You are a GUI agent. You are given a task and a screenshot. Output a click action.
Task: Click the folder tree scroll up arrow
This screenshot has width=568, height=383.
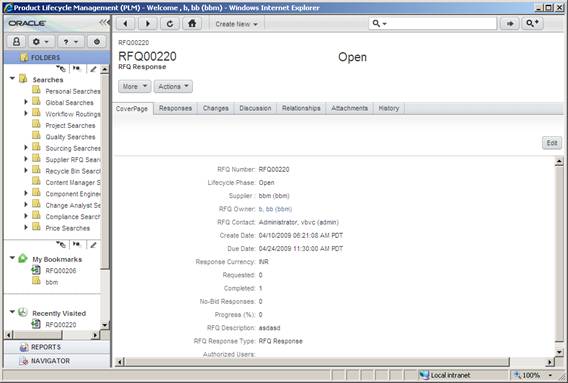[105, 69]
